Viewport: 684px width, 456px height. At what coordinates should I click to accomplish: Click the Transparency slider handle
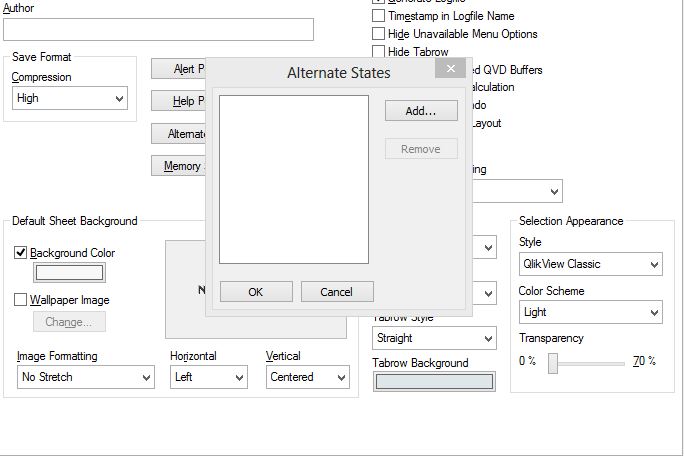(x=553, y=363)
